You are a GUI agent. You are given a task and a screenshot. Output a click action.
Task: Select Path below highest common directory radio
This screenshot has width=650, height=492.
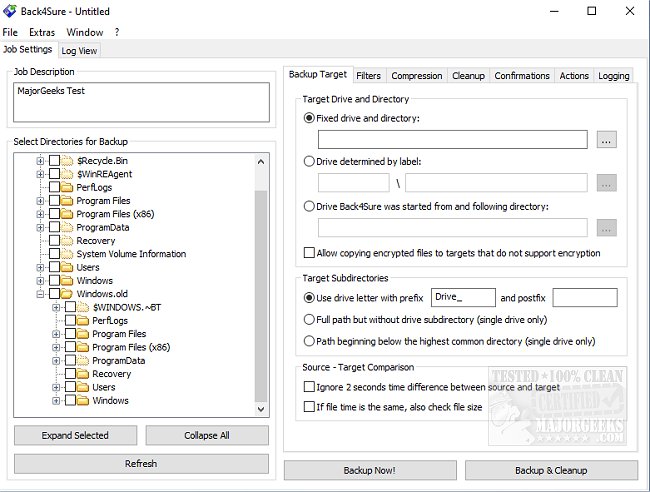click(309, 341)
